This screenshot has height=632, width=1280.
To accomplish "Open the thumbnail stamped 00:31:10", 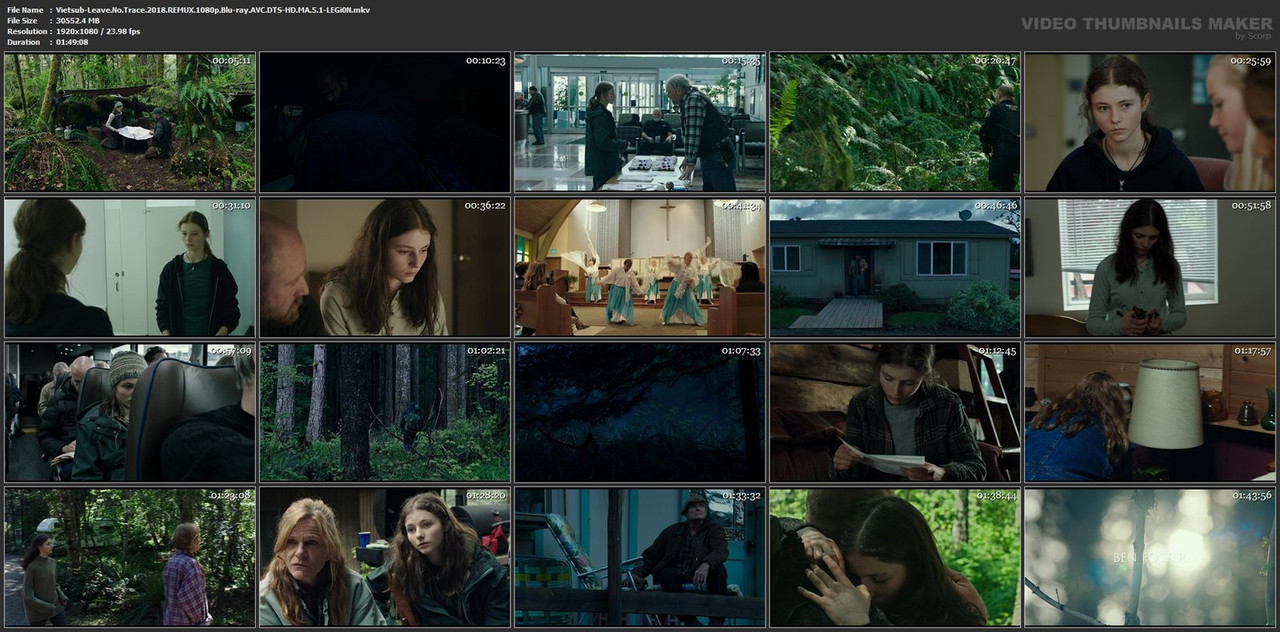I will tap(130, 267).
